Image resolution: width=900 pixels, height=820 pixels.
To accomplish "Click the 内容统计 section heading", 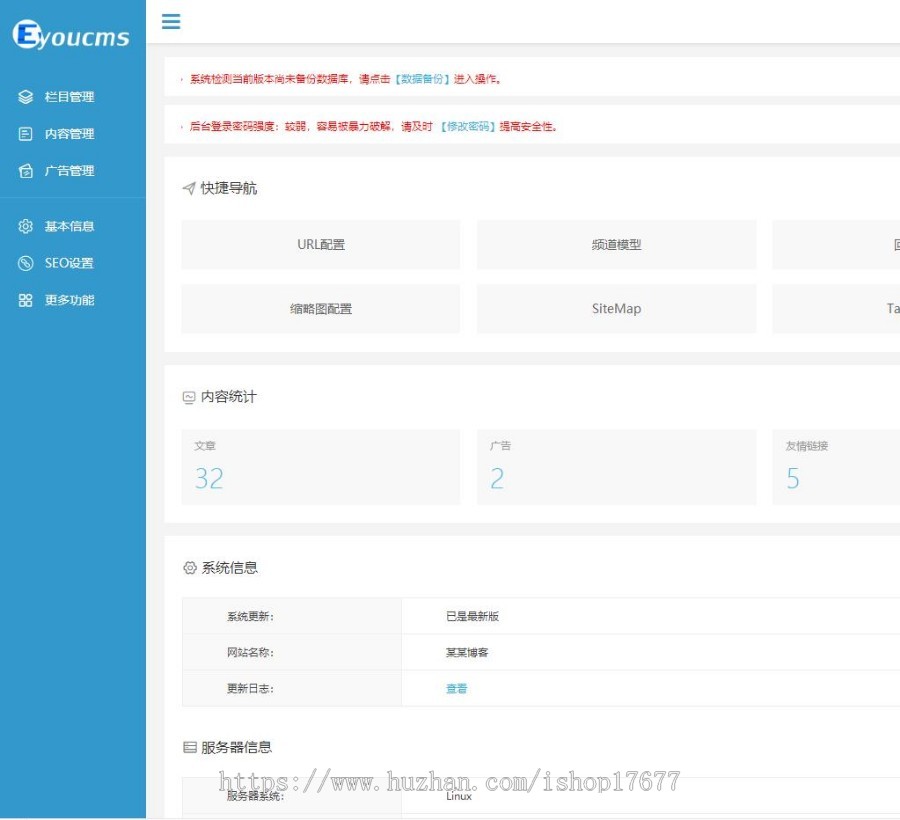I will pos(228,397).
